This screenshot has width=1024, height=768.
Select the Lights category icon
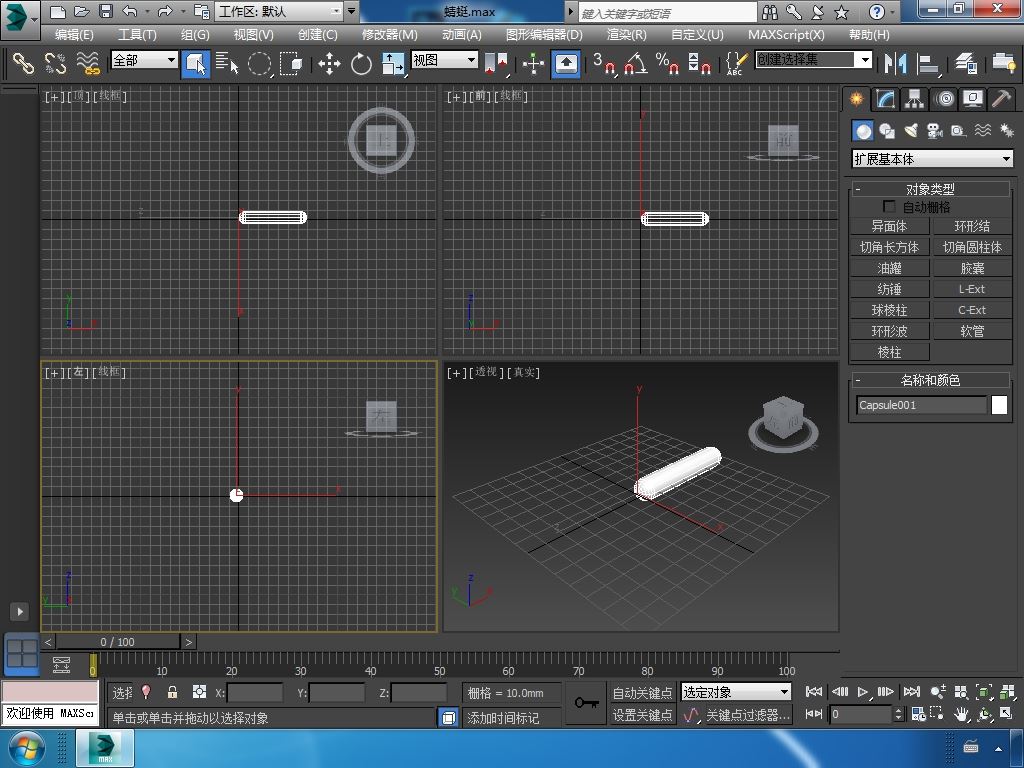click(911, 131)
